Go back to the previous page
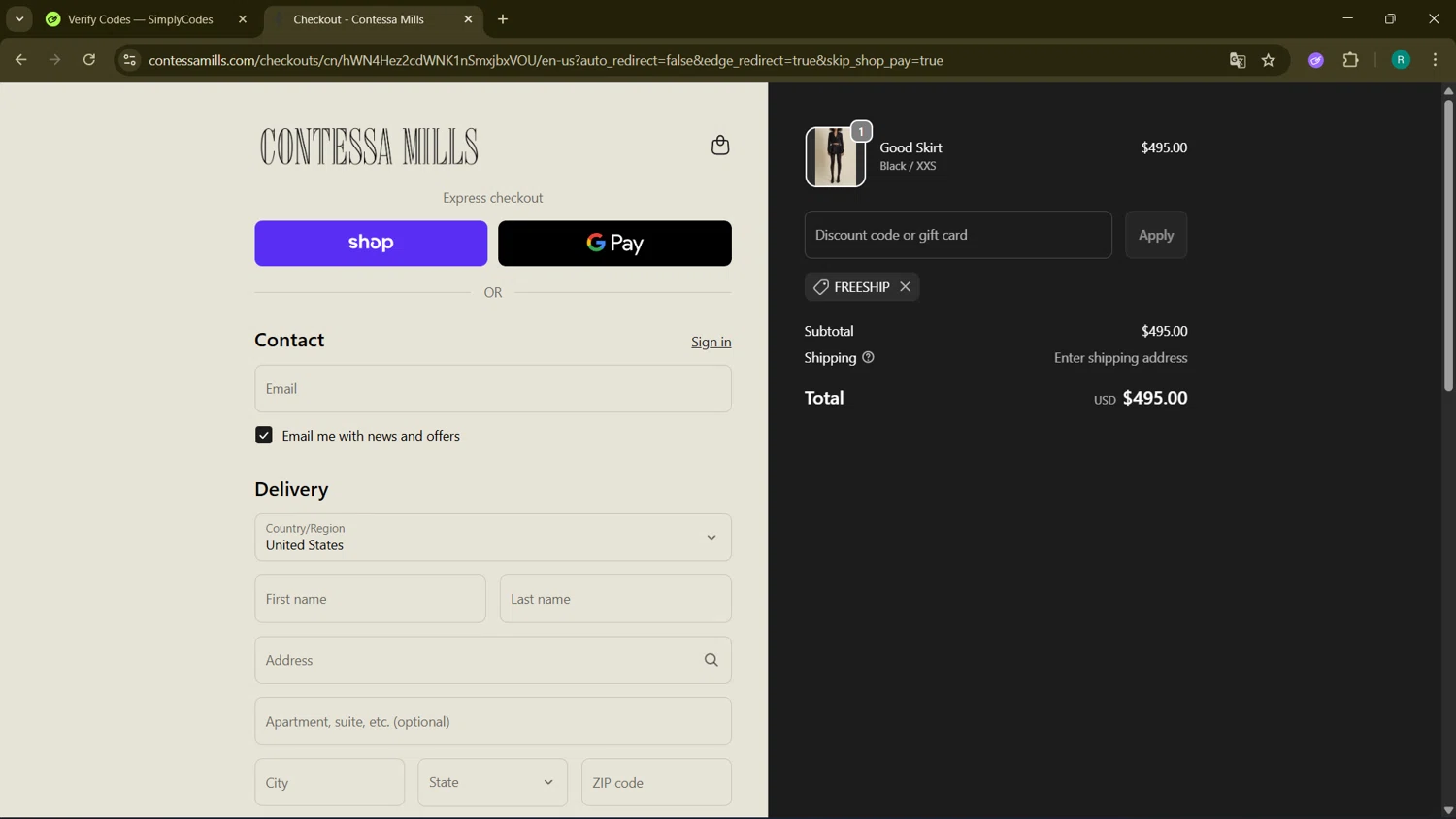 click(20, 60)
